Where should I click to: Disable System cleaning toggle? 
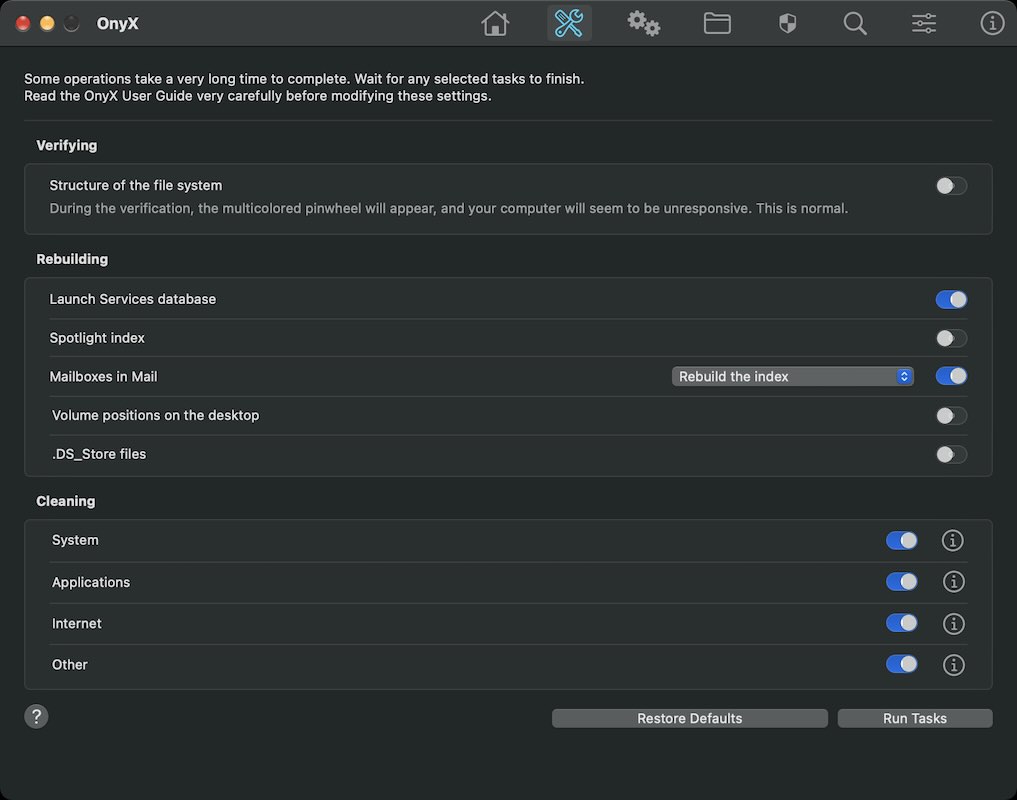pos(902,540)
